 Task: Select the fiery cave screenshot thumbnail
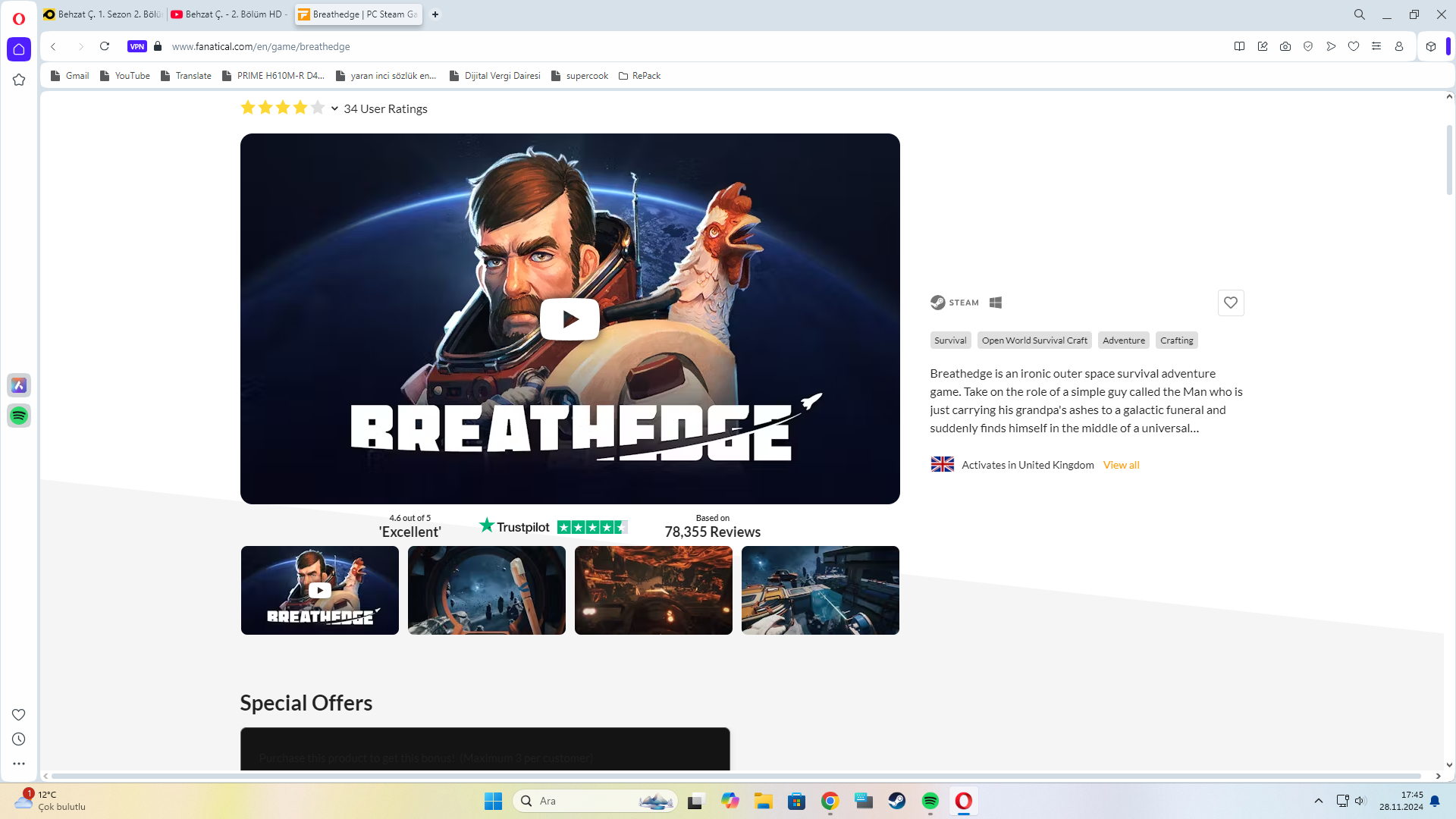[653, 590]
